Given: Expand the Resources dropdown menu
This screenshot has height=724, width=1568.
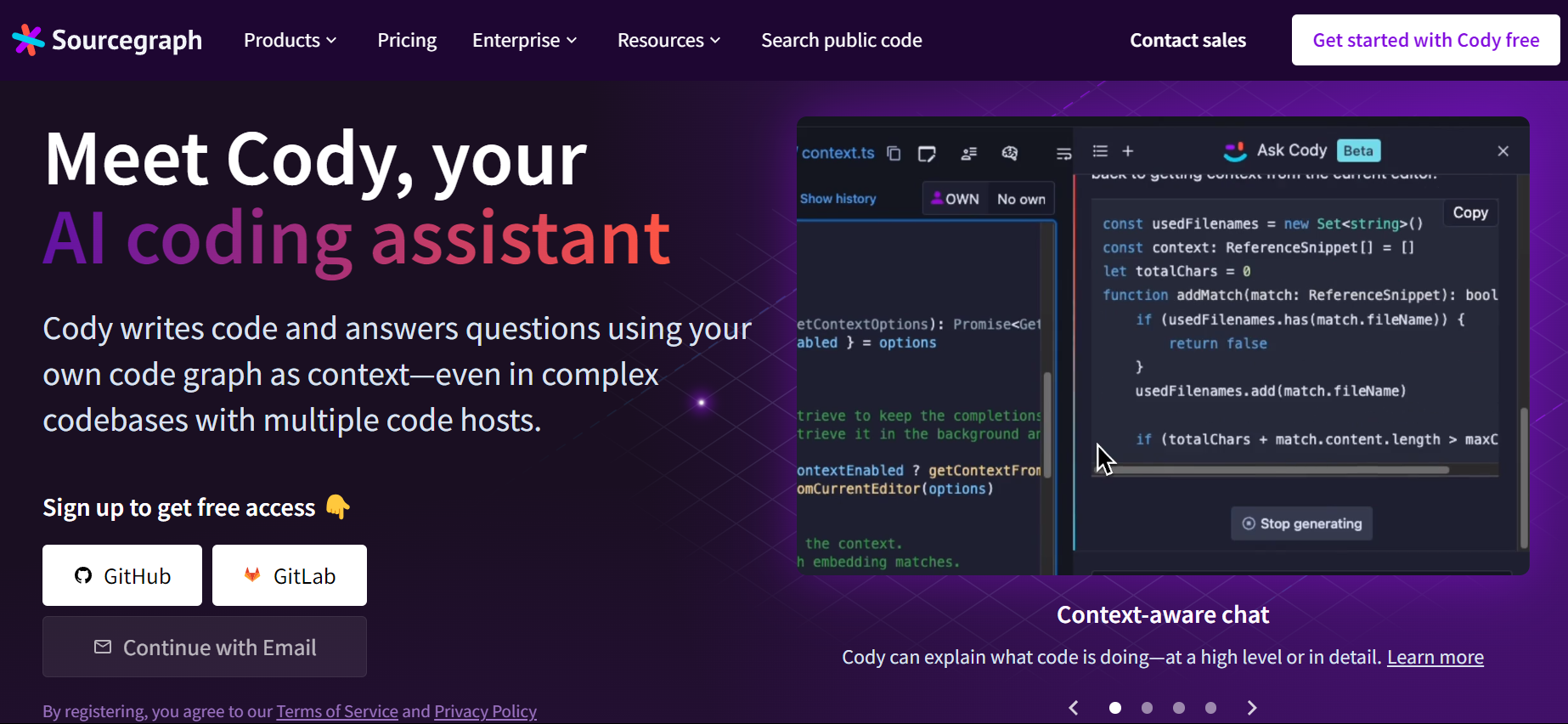Looking at the screenshot, I should [x=669, y=40].
